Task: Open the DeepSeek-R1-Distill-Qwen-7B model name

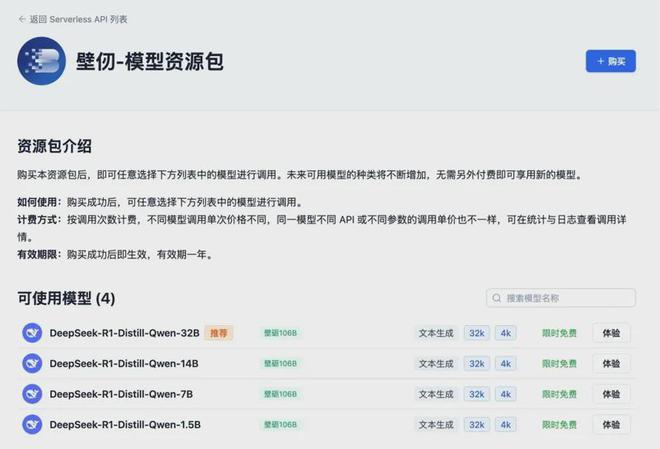Action: (121, 394)
